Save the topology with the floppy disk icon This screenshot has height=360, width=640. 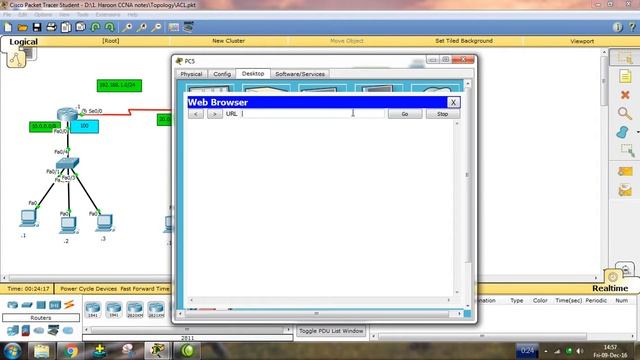tap(37, 27)
